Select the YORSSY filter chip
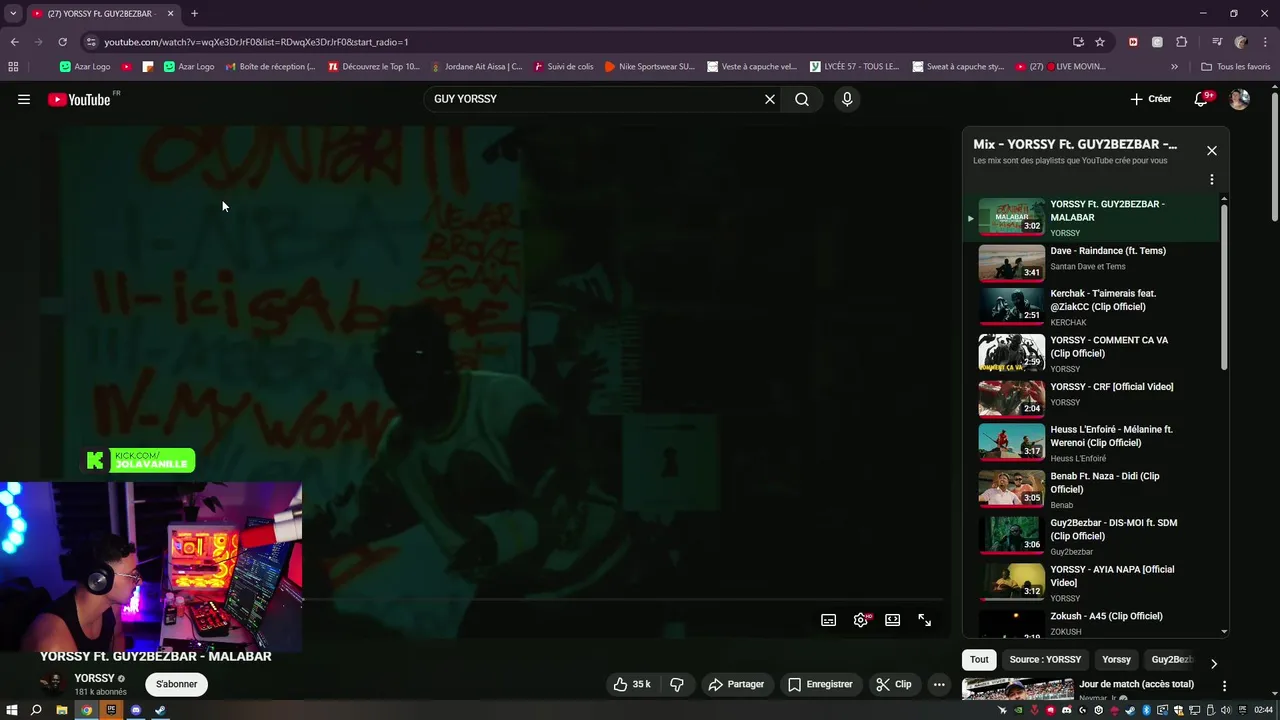1280x720 pixels. (1116, 660)
